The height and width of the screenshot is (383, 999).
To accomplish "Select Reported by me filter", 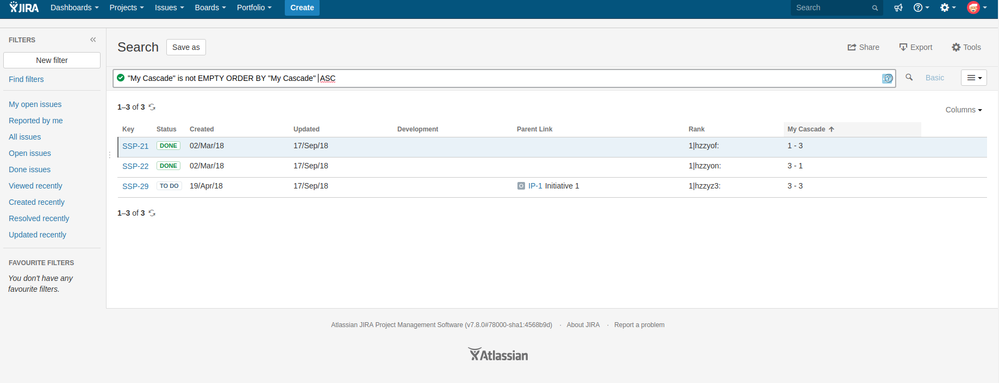I will (36, 120).
